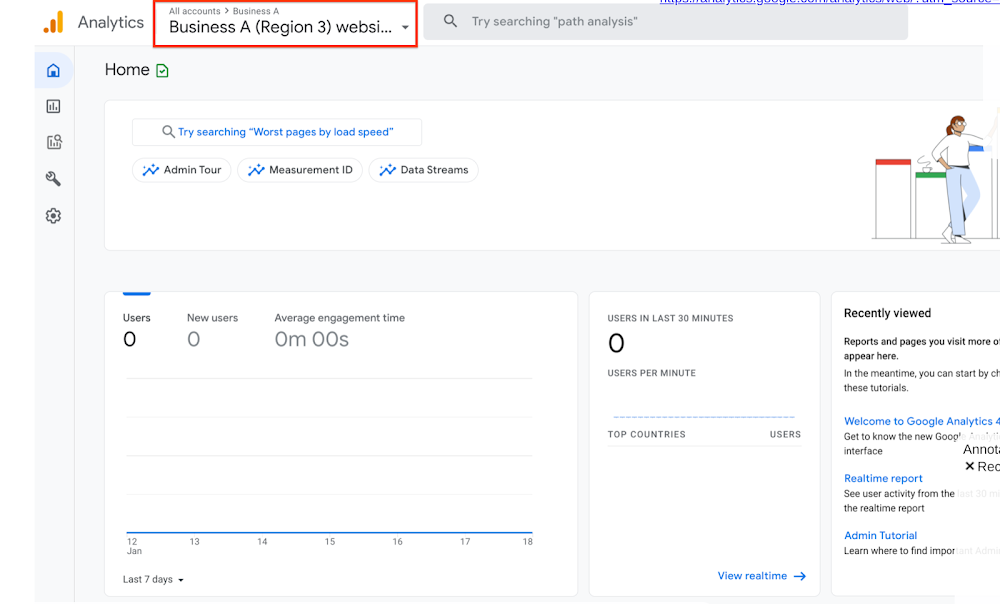Click the search magnifier in the top bar

[x=449, y=21]
